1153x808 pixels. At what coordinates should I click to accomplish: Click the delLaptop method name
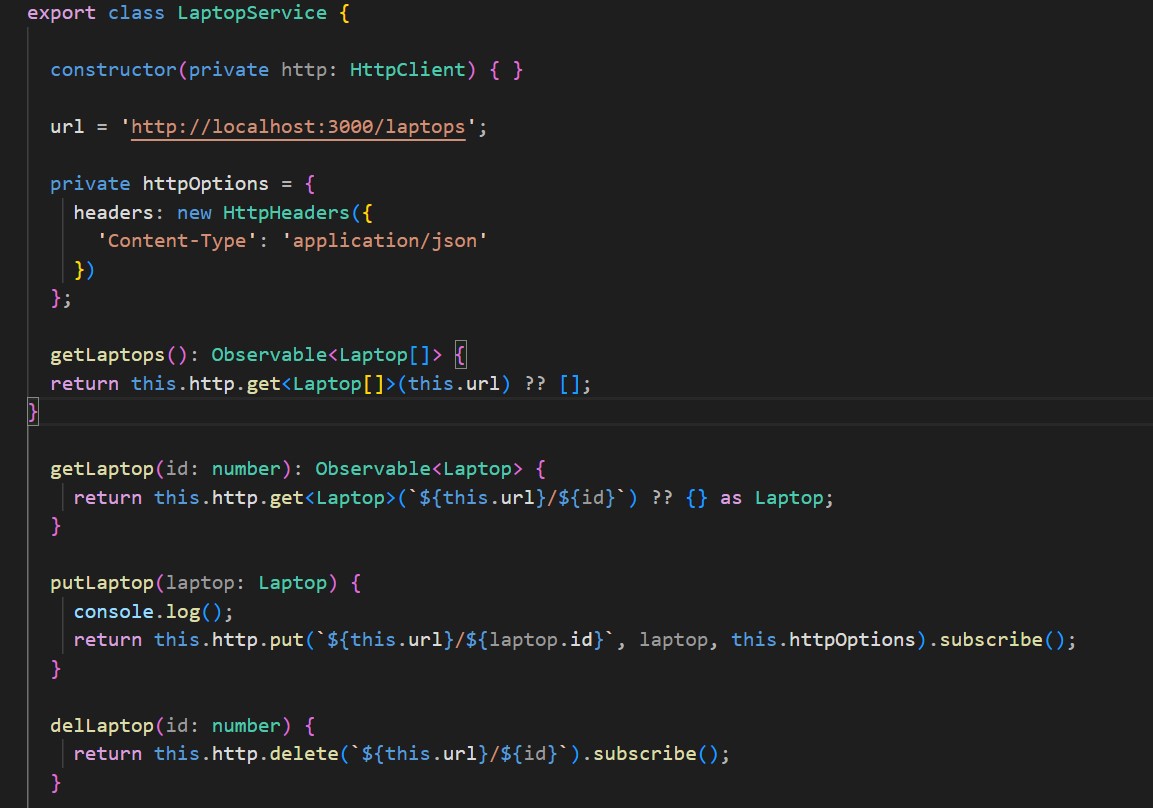coord(102,725)
